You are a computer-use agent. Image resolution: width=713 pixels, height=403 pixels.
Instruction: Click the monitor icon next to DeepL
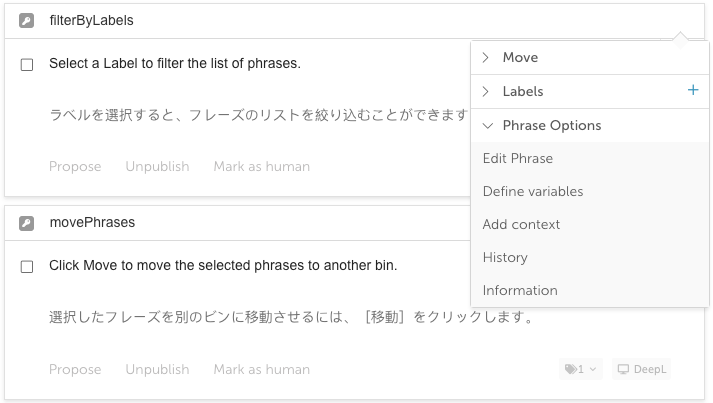[623, 369]
